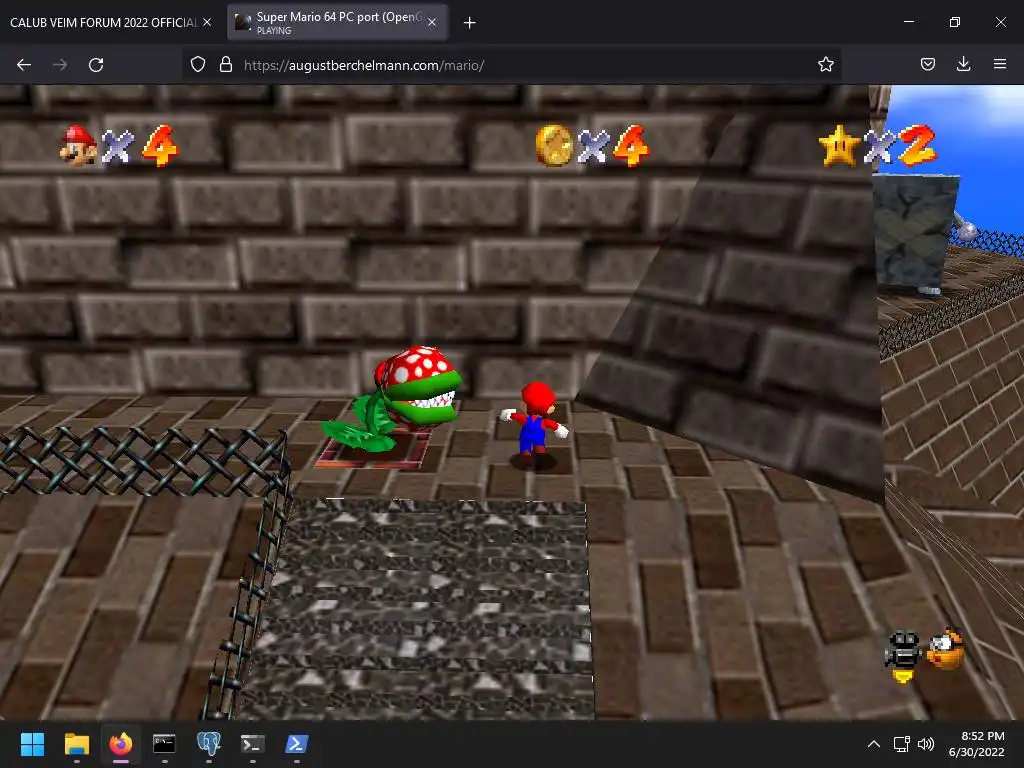1024x768 pixels.
Task: Click the power star counter icon
Action: tap(839, 145)
